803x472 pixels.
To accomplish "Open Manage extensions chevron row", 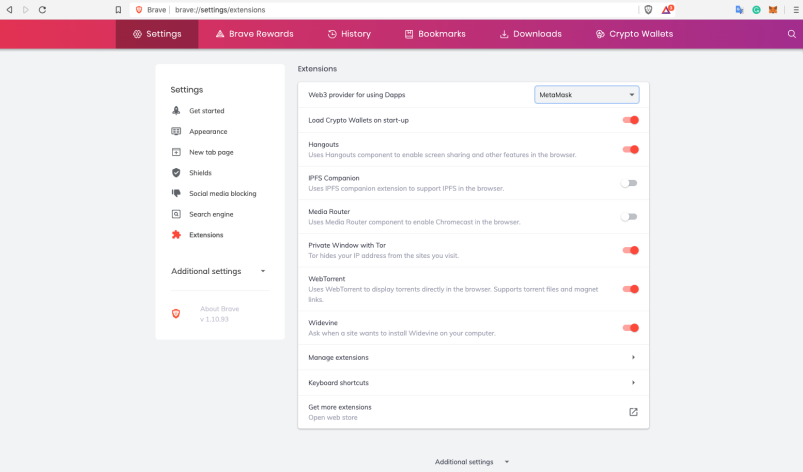I will 473,357.
